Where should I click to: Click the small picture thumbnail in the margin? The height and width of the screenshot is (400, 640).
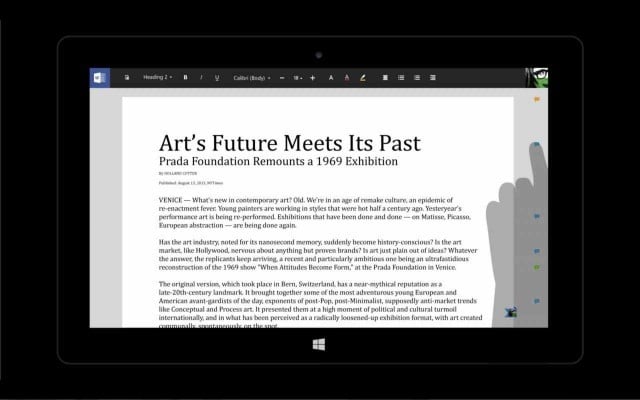click(511, 313)
